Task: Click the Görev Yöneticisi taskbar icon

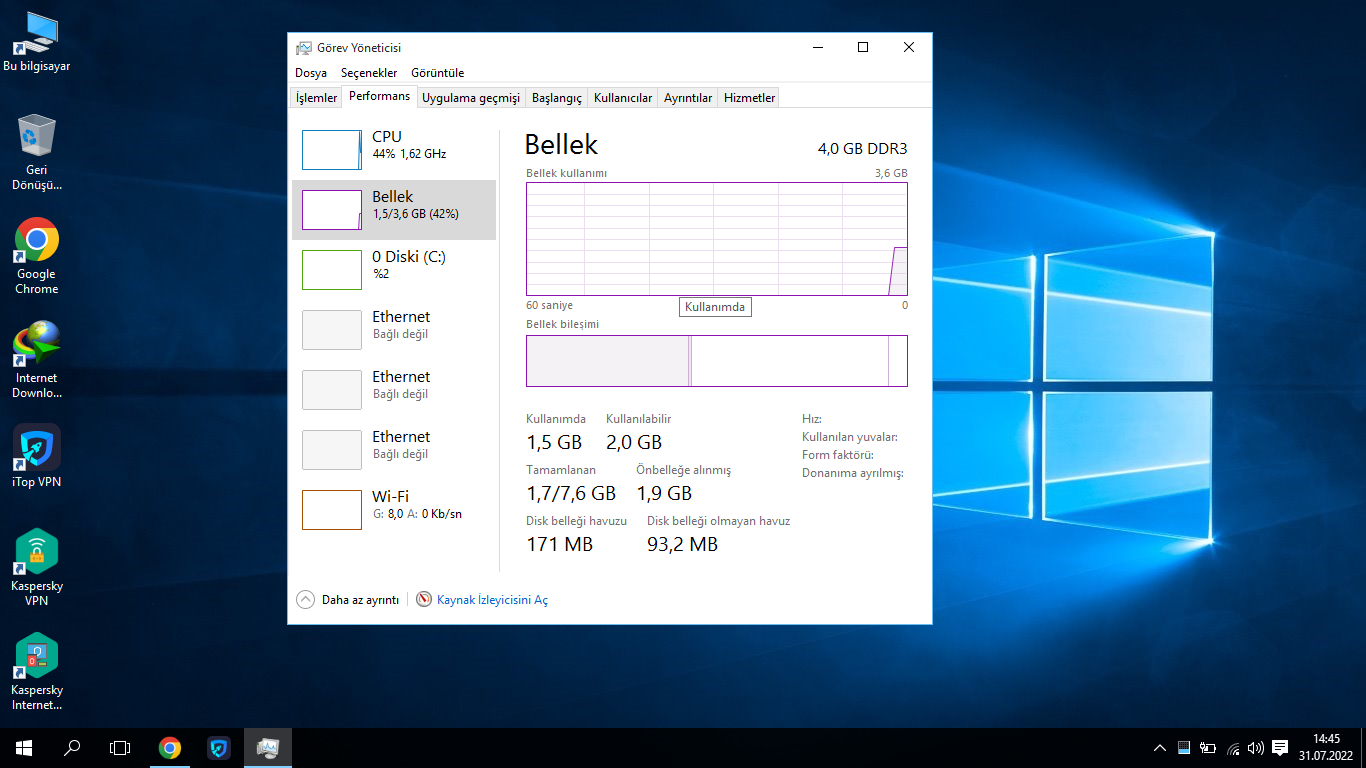Action: tap(267, 748)
